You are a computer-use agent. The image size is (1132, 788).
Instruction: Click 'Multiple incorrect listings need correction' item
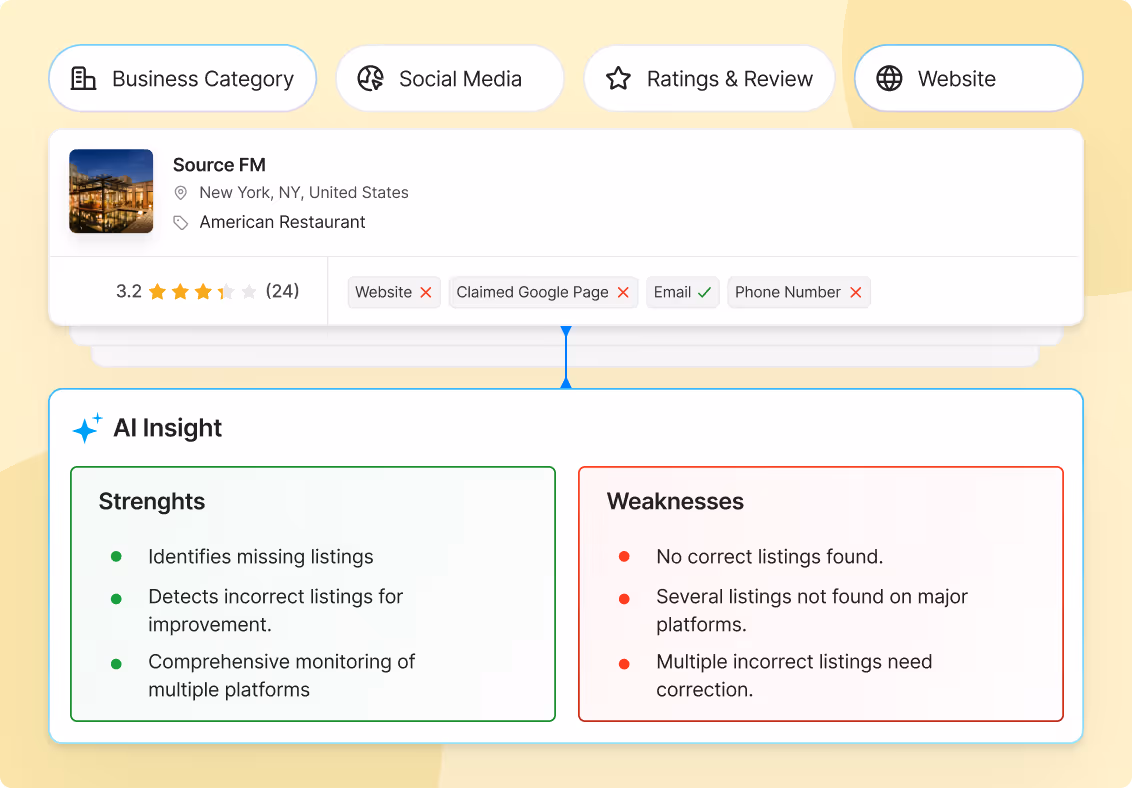click(x=794, y=675)
